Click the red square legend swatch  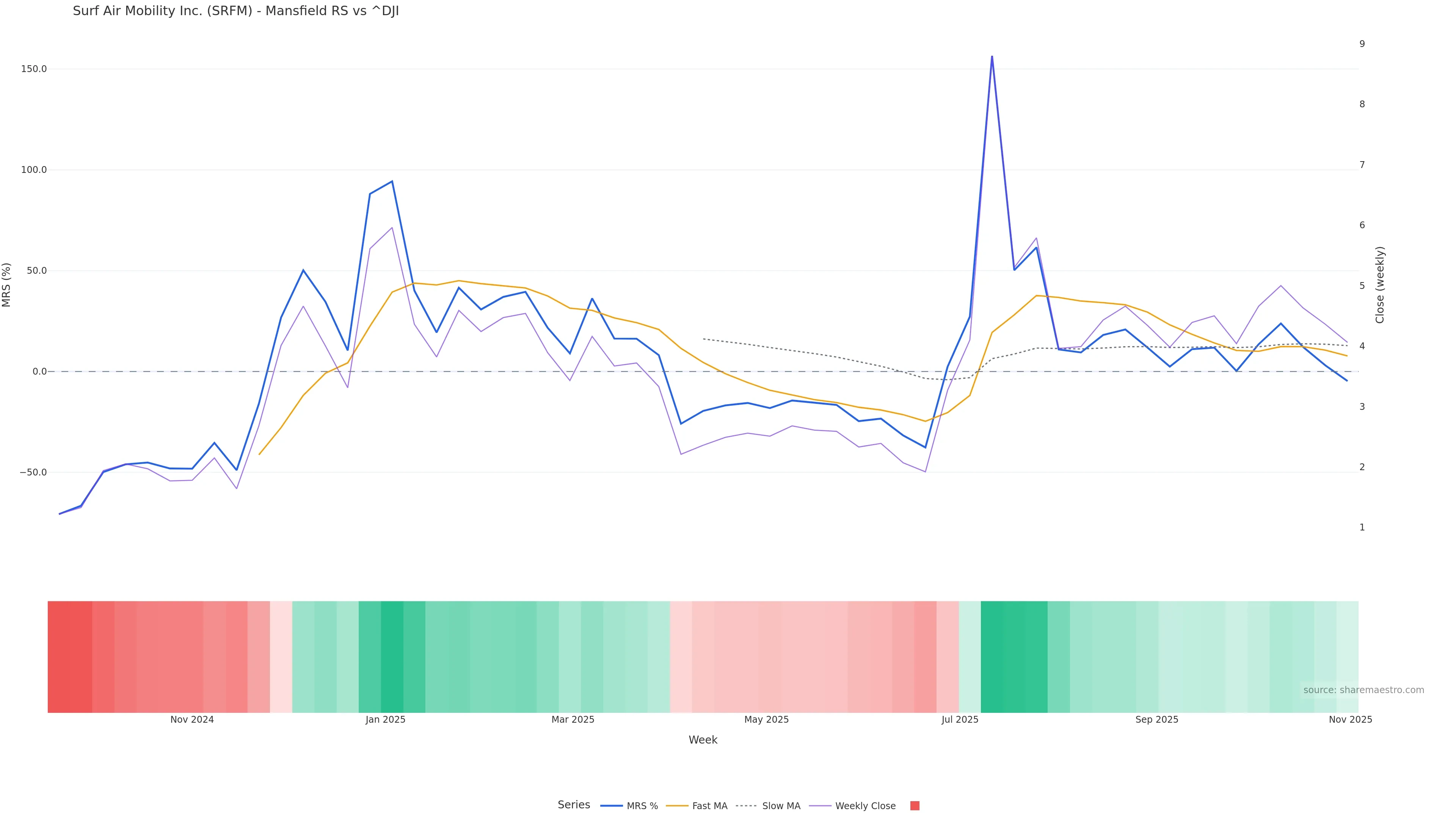point(915,806)
